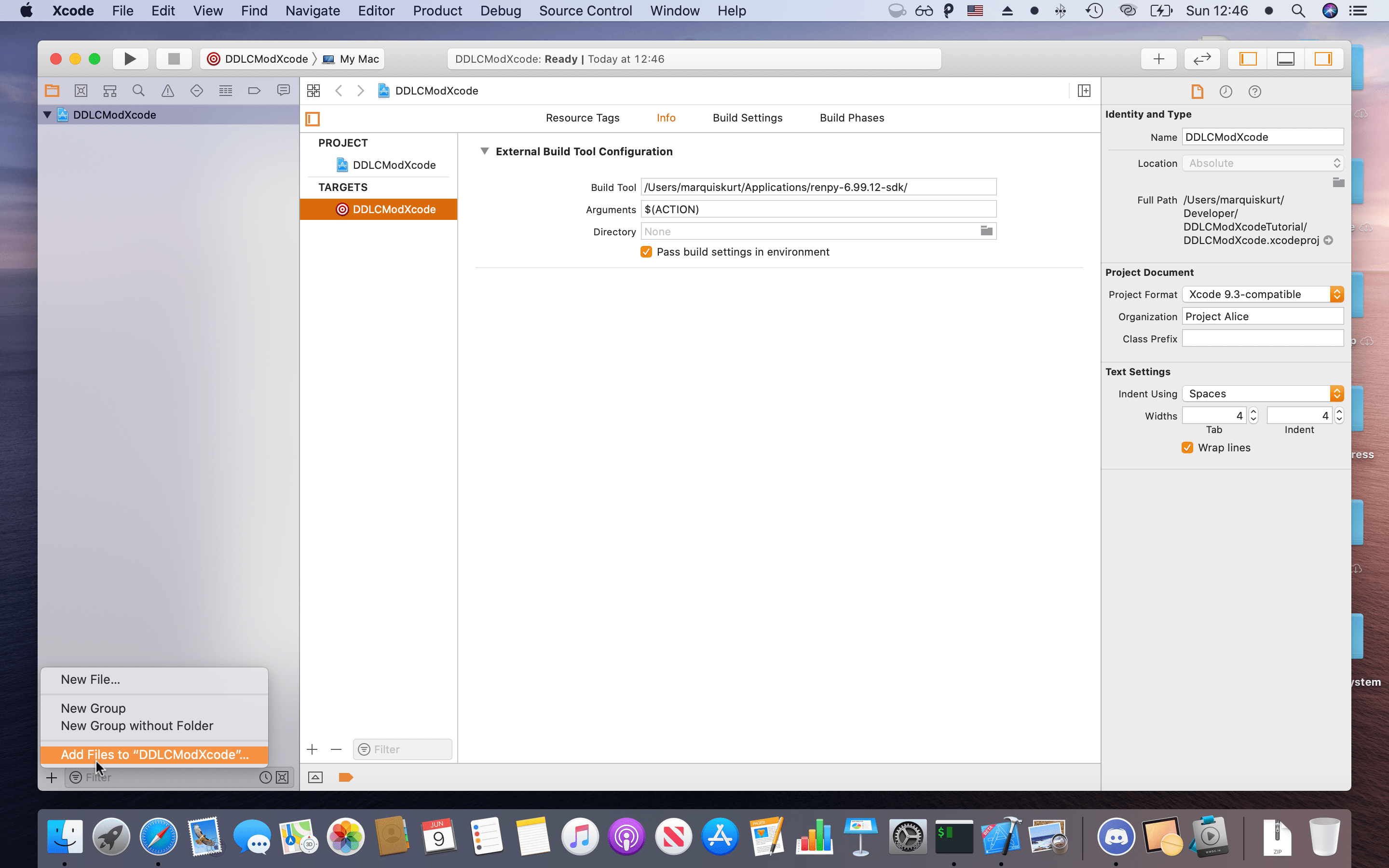The image size is (1389, 868).
Task: Open the Report navigator speech bubble icon
Action: (x=284, y=91)
